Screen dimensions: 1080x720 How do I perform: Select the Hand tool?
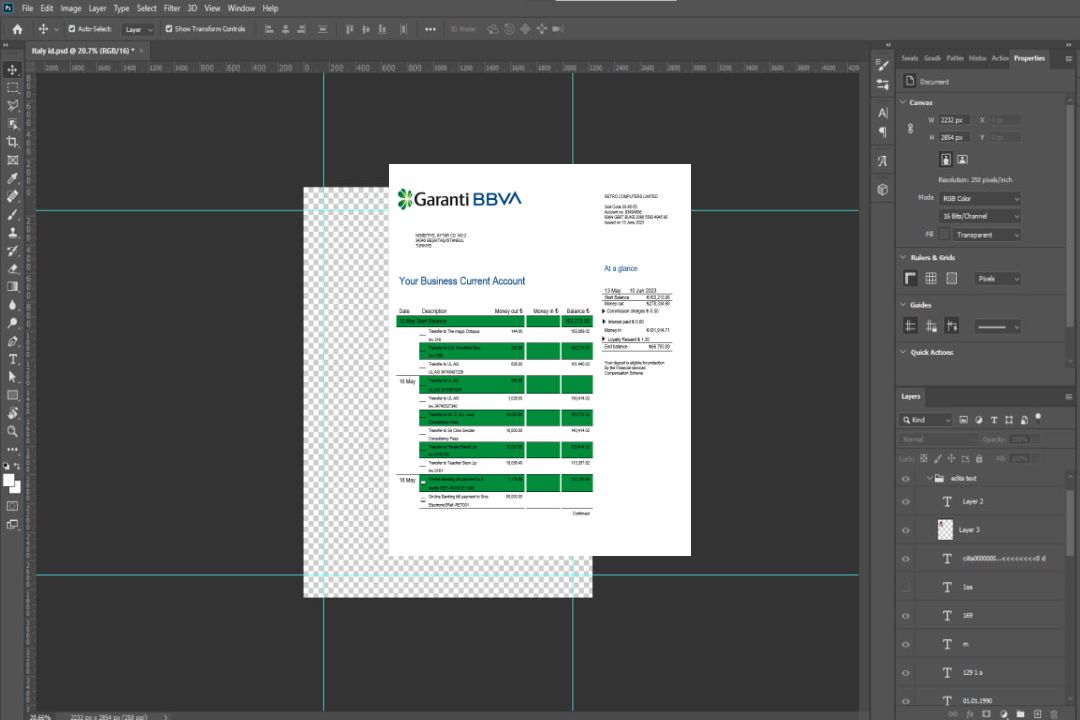click(12, 413)
